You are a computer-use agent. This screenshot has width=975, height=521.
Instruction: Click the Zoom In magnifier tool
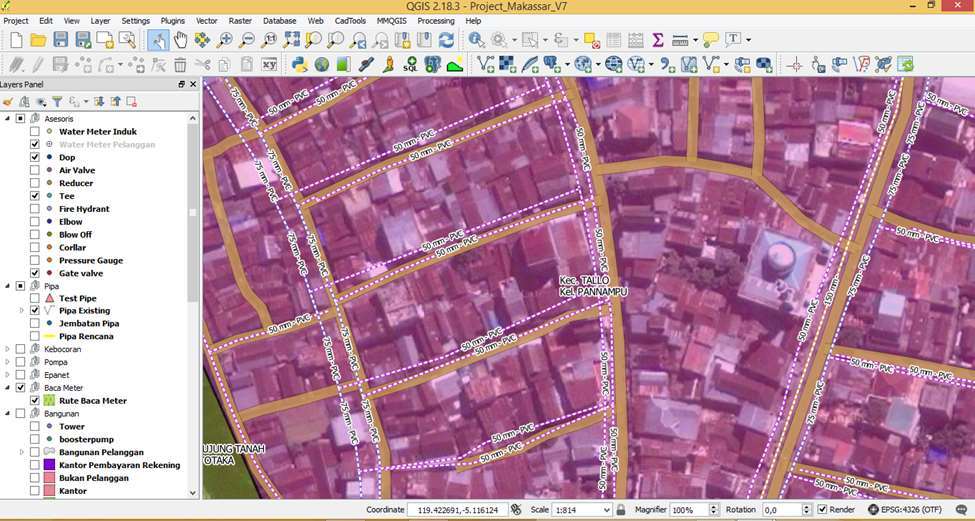224,40
